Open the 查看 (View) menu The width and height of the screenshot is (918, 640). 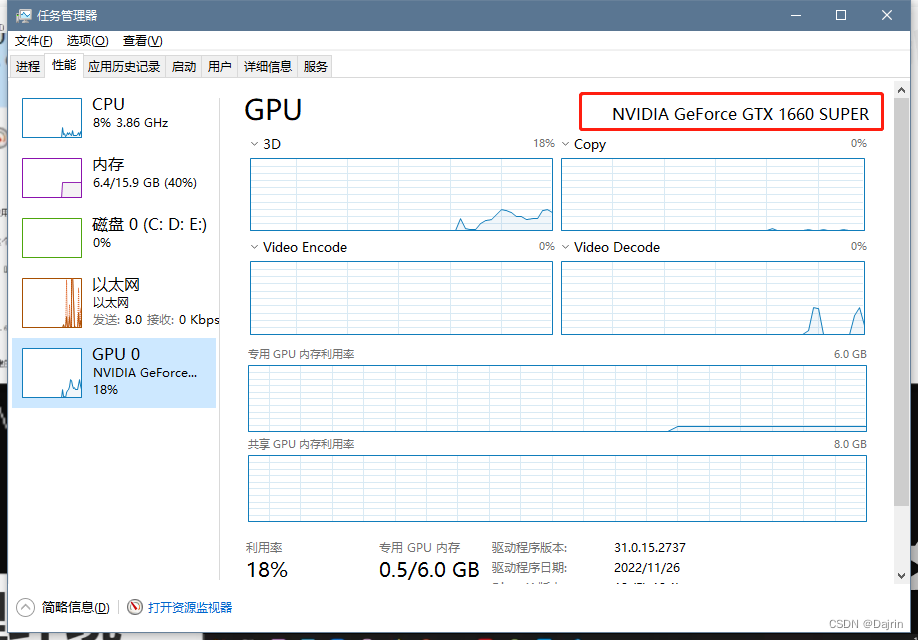point(142,41)
